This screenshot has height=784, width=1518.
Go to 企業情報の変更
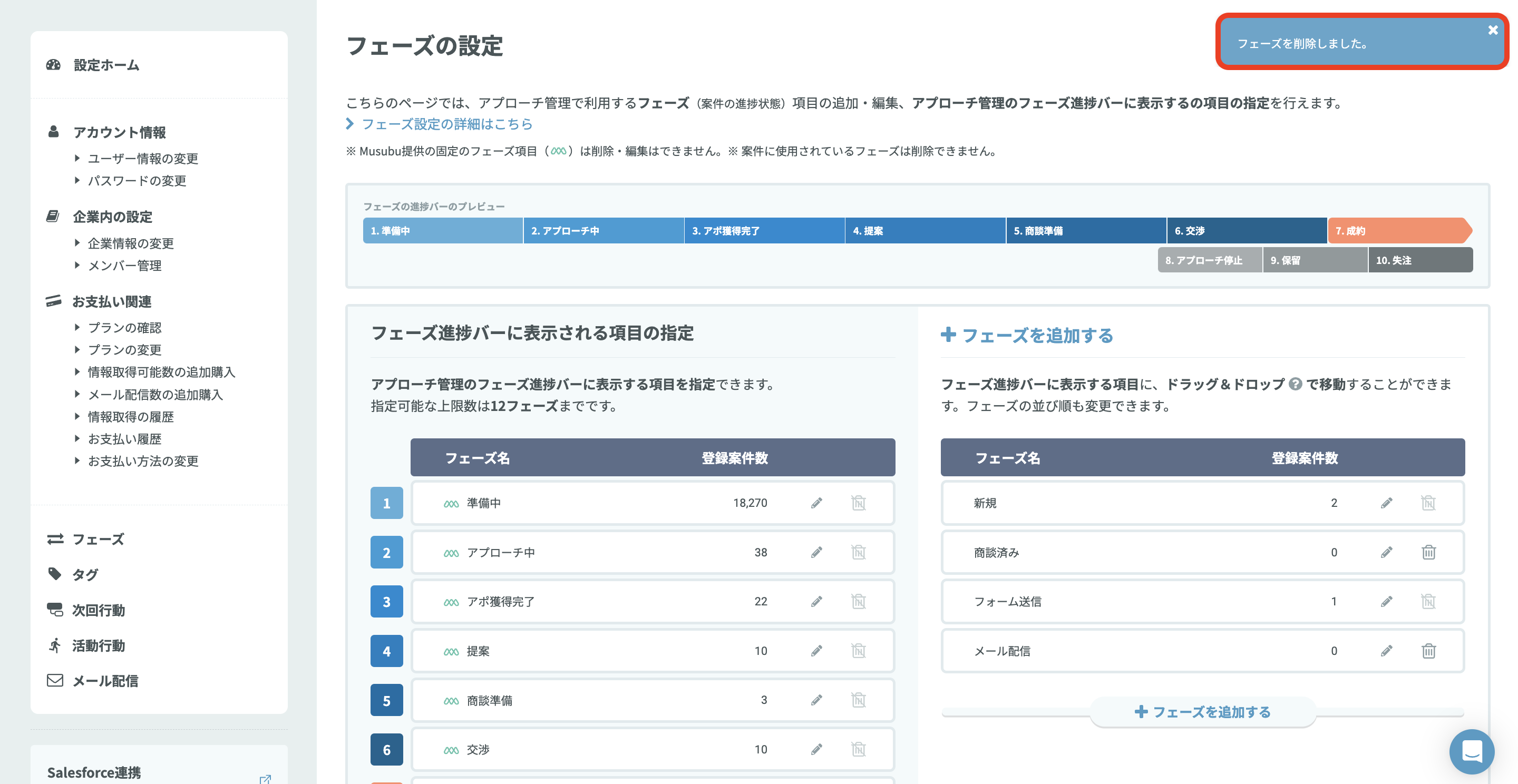tap(131, 243)
